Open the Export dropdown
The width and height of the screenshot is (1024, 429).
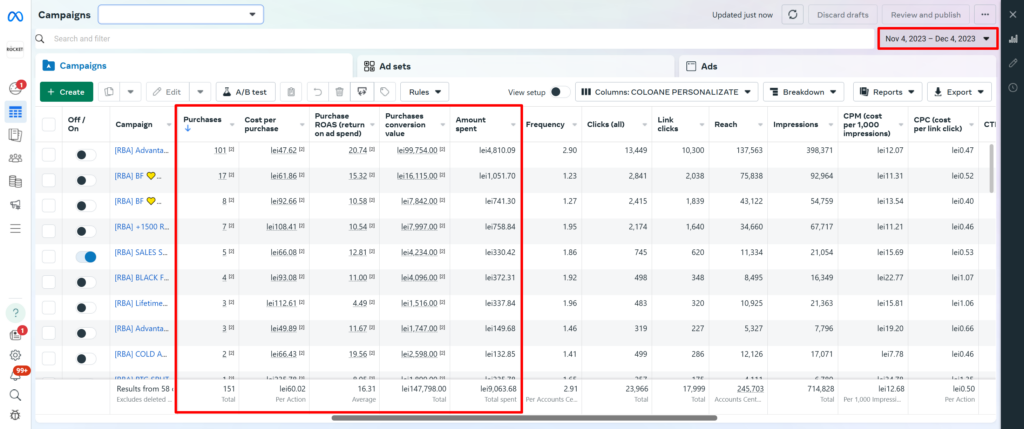[959, 92]
